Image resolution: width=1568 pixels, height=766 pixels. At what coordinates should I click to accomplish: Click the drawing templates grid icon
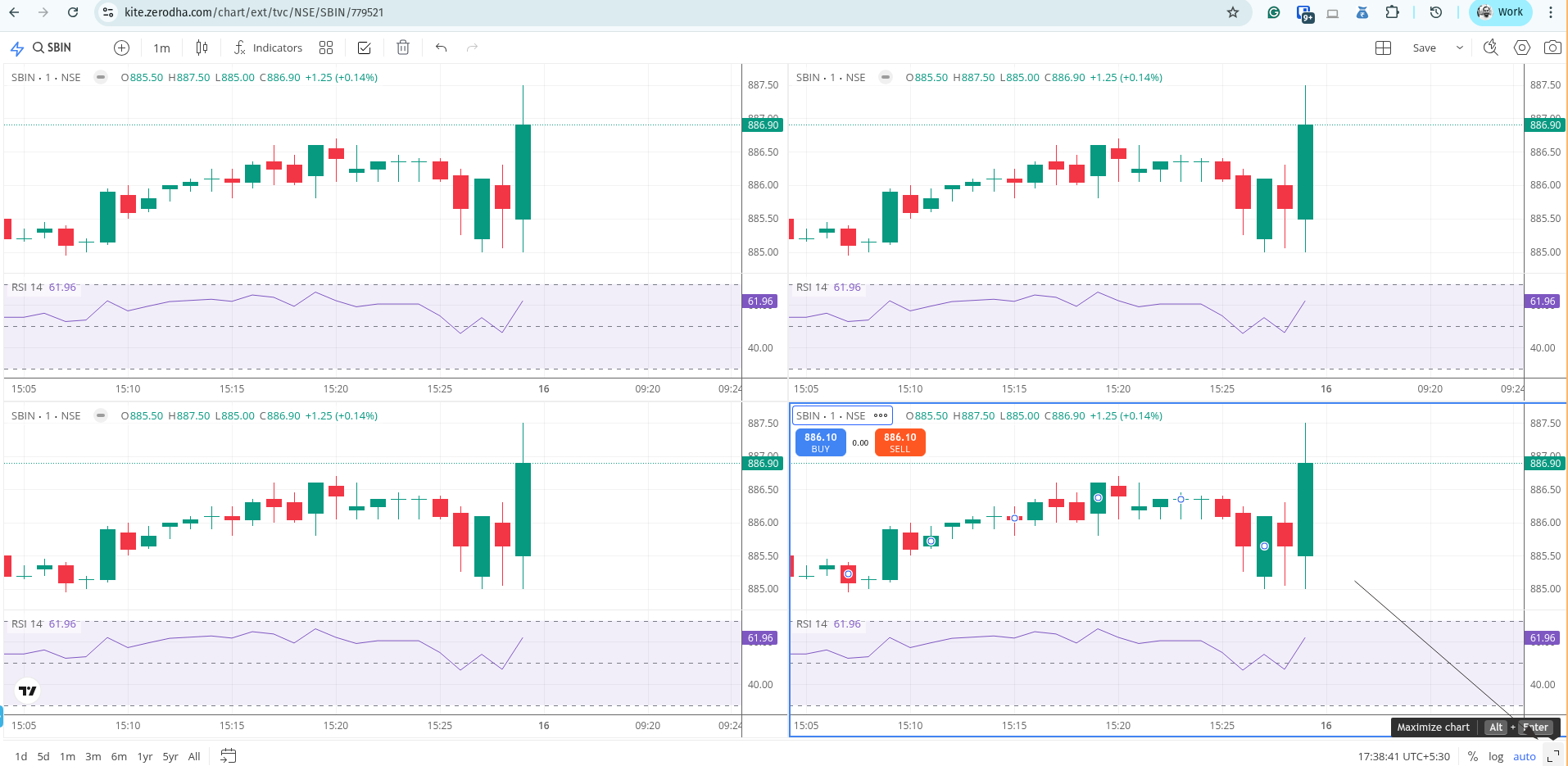pyautogui.click(x=325, y=48)
